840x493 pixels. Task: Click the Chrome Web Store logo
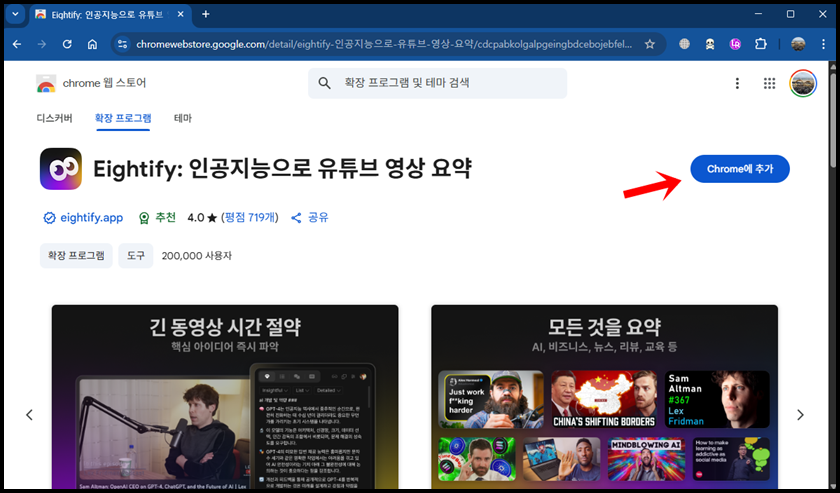(x=46, y=84)
